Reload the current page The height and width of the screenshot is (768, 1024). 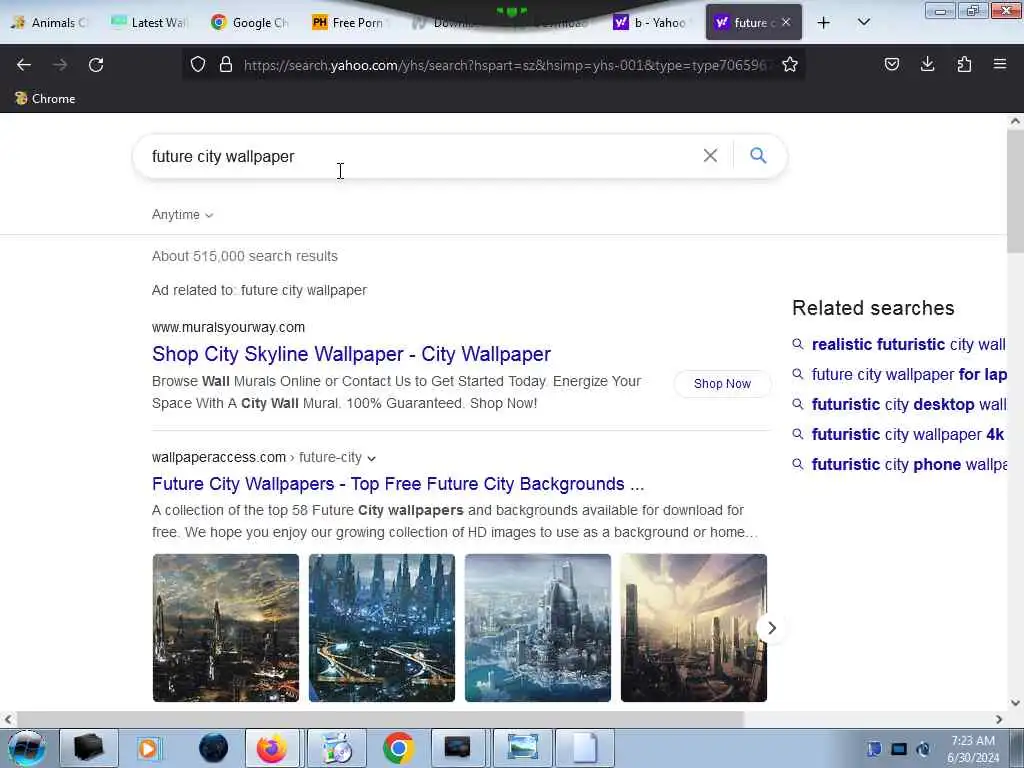pyautogui.click(x=96, y=65)
